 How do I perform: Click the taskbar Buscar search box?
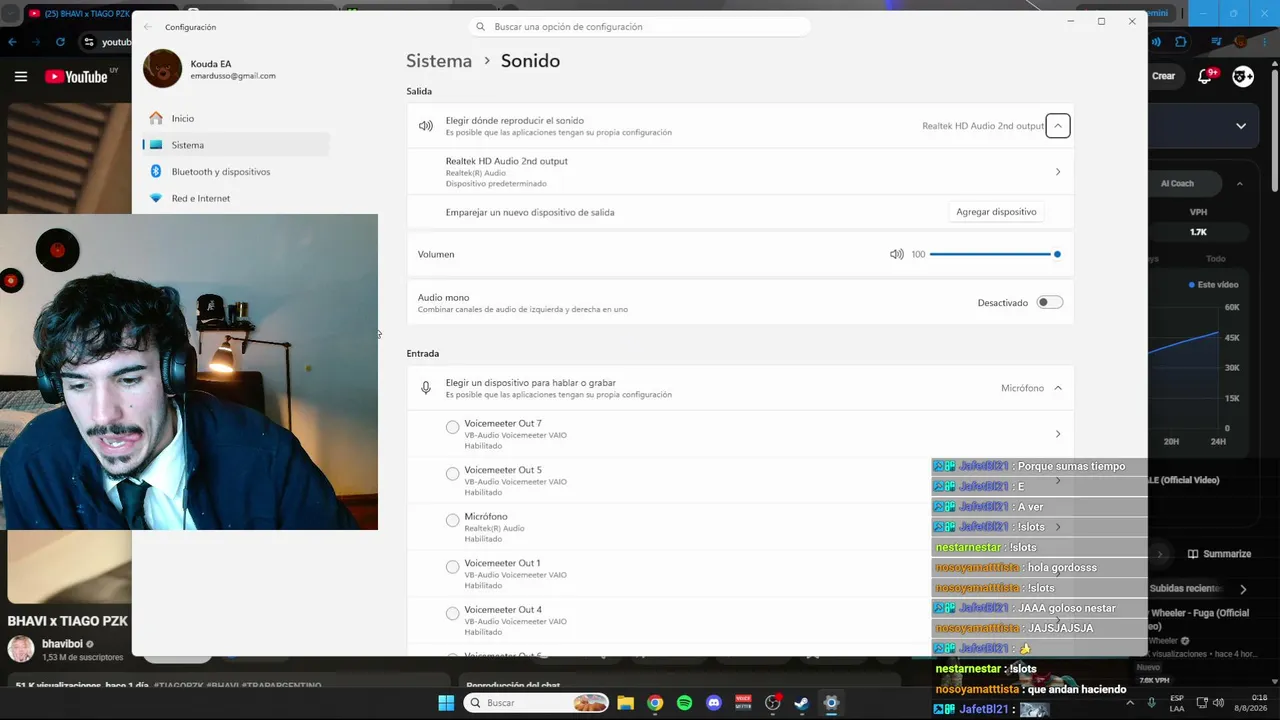537,703
